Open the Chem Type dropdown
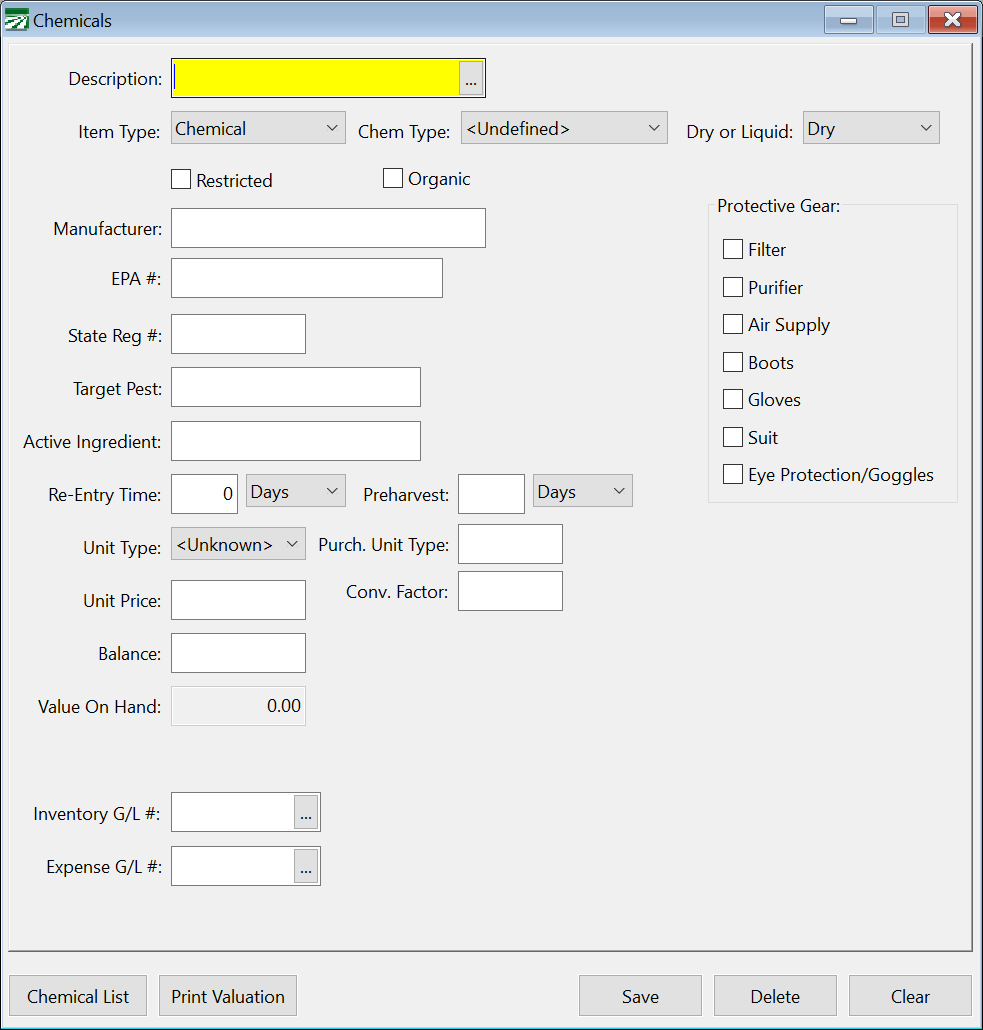The width and height of the screenshot is (983, 1030). pyautogui.click(x=563, y=129)
